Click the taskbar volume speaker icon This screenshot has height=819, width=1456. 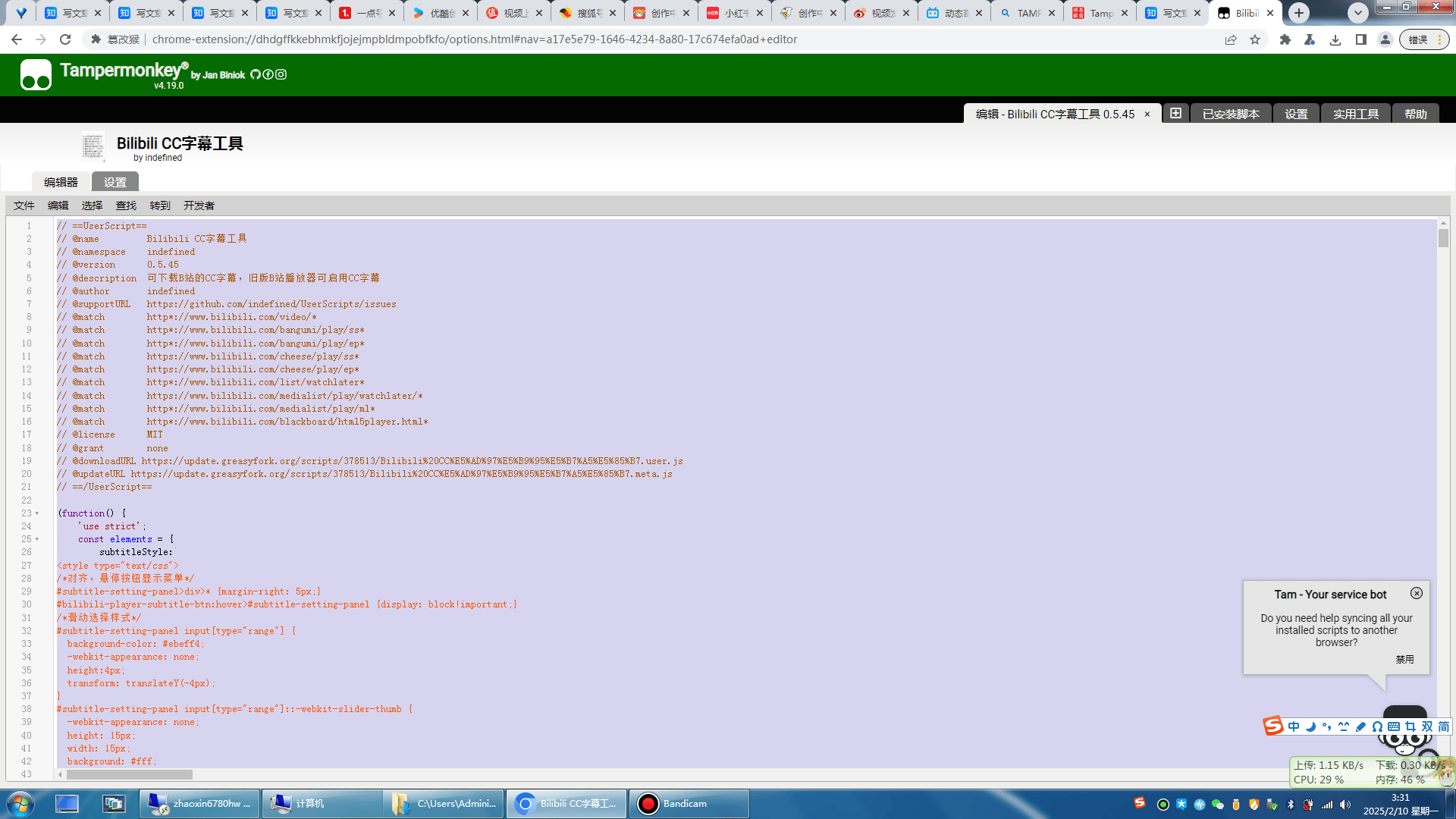tap(1345, 805)
